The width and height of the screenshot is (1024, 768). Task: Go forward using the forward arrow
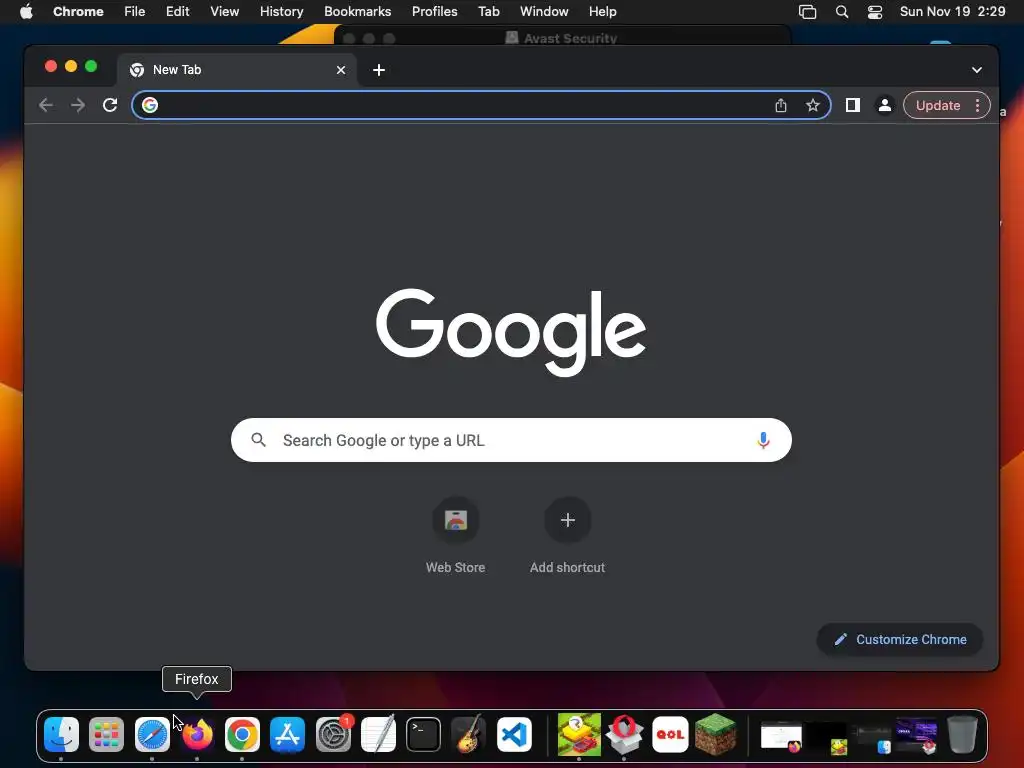(x=78, y=105)
